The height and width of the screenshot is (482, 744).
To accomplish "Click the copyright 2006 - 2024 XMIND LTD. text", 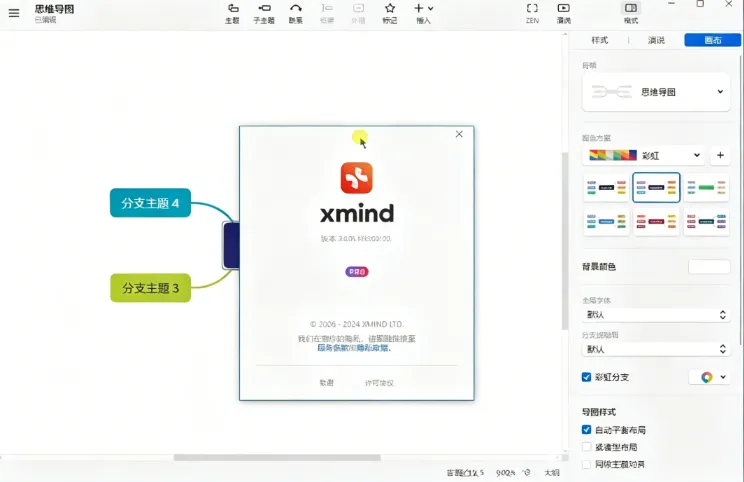I will 357,324.
